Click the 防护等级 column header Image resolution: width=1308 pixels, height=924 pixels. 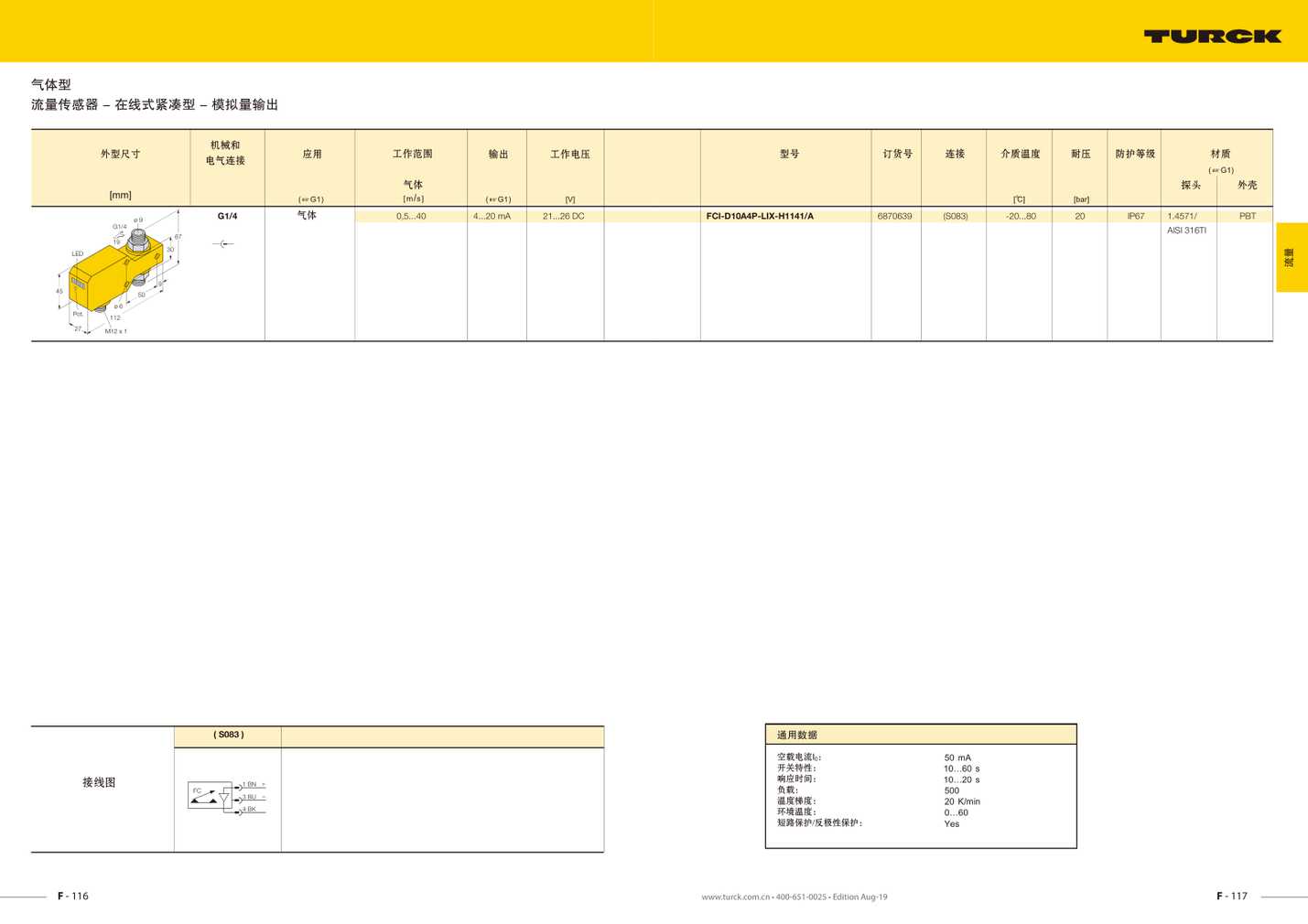(x=1135, y=154)
